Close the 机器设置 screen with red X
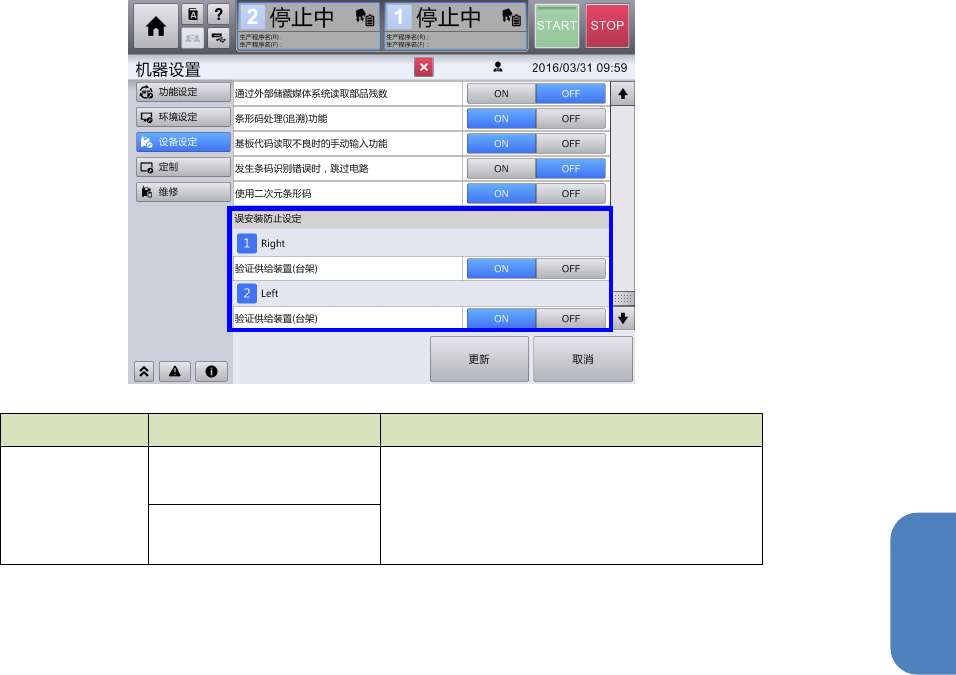Image resolution: width=956 pixels, height=675 pixels. (x=424, y=67)
